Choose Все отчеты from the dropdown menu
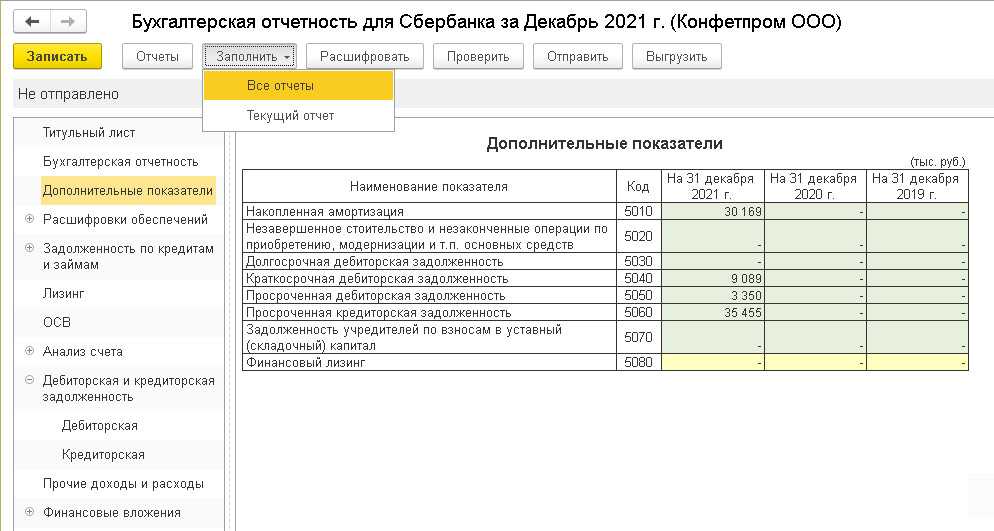This screenshot has height=531, width=994. pos(280,86)
